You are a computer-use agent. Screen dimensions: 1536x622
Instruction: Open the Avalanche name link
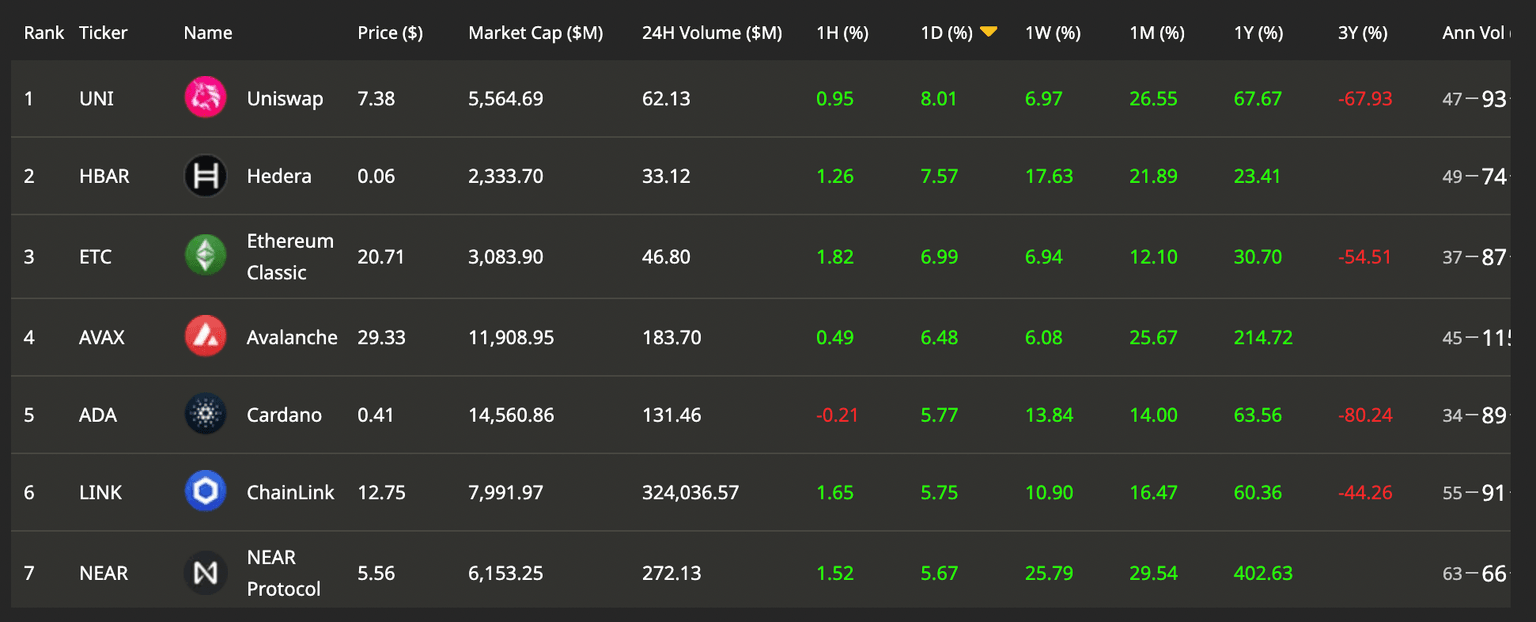(x=292, y=338)
